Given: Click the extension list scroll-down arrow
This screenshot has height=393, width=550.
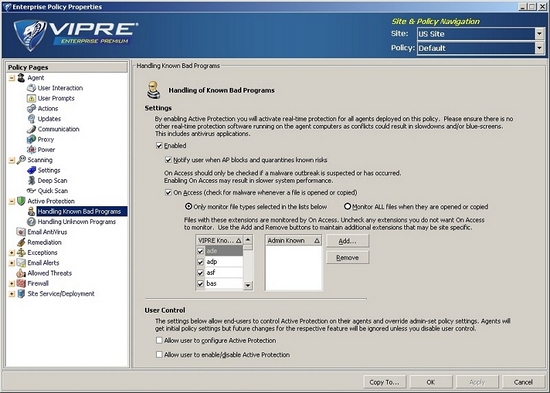Looking at the screenshot, I should [248, 285].
